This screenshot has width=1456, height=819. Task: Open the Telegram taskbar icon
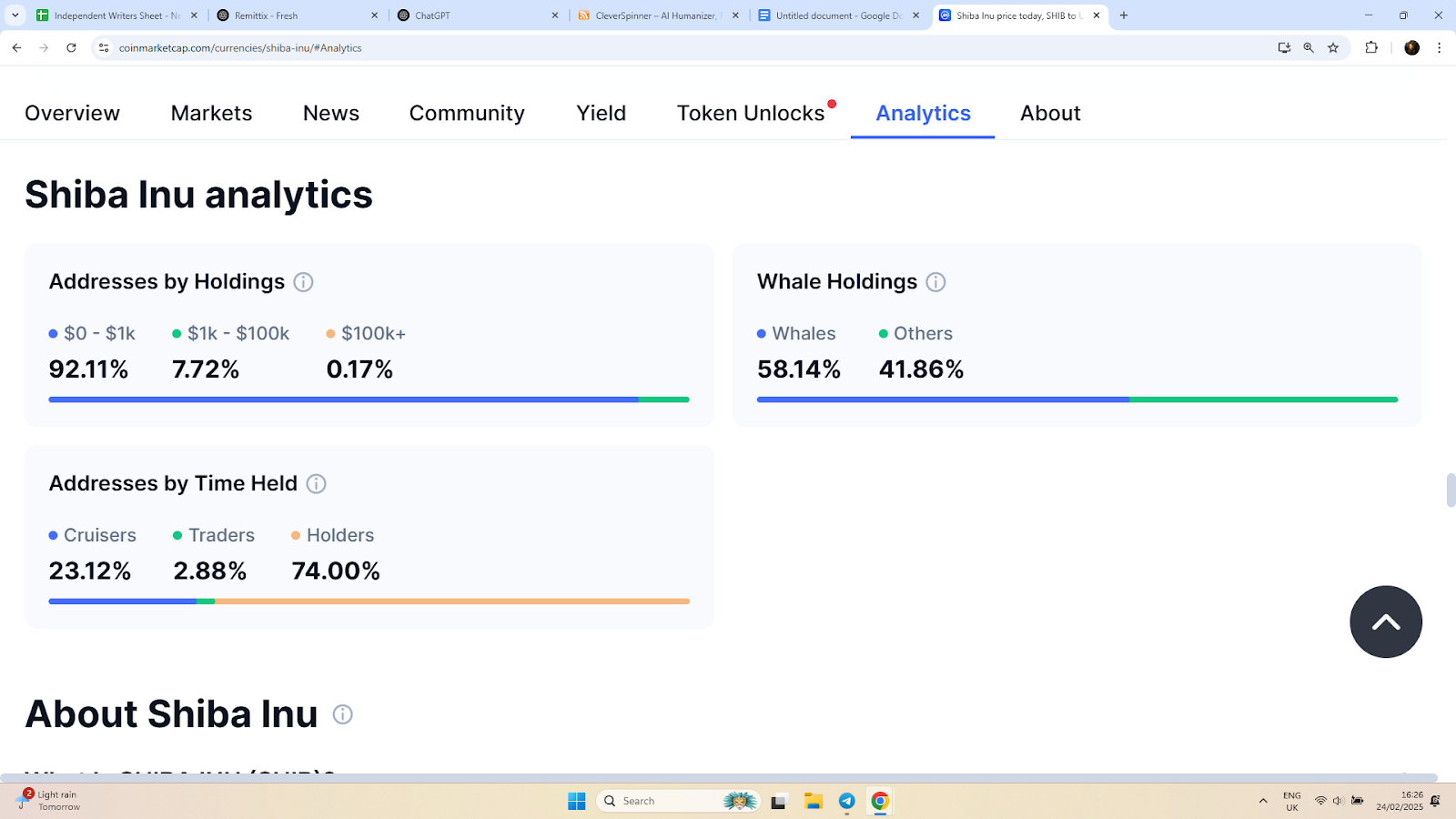click(x=846, y=801)
